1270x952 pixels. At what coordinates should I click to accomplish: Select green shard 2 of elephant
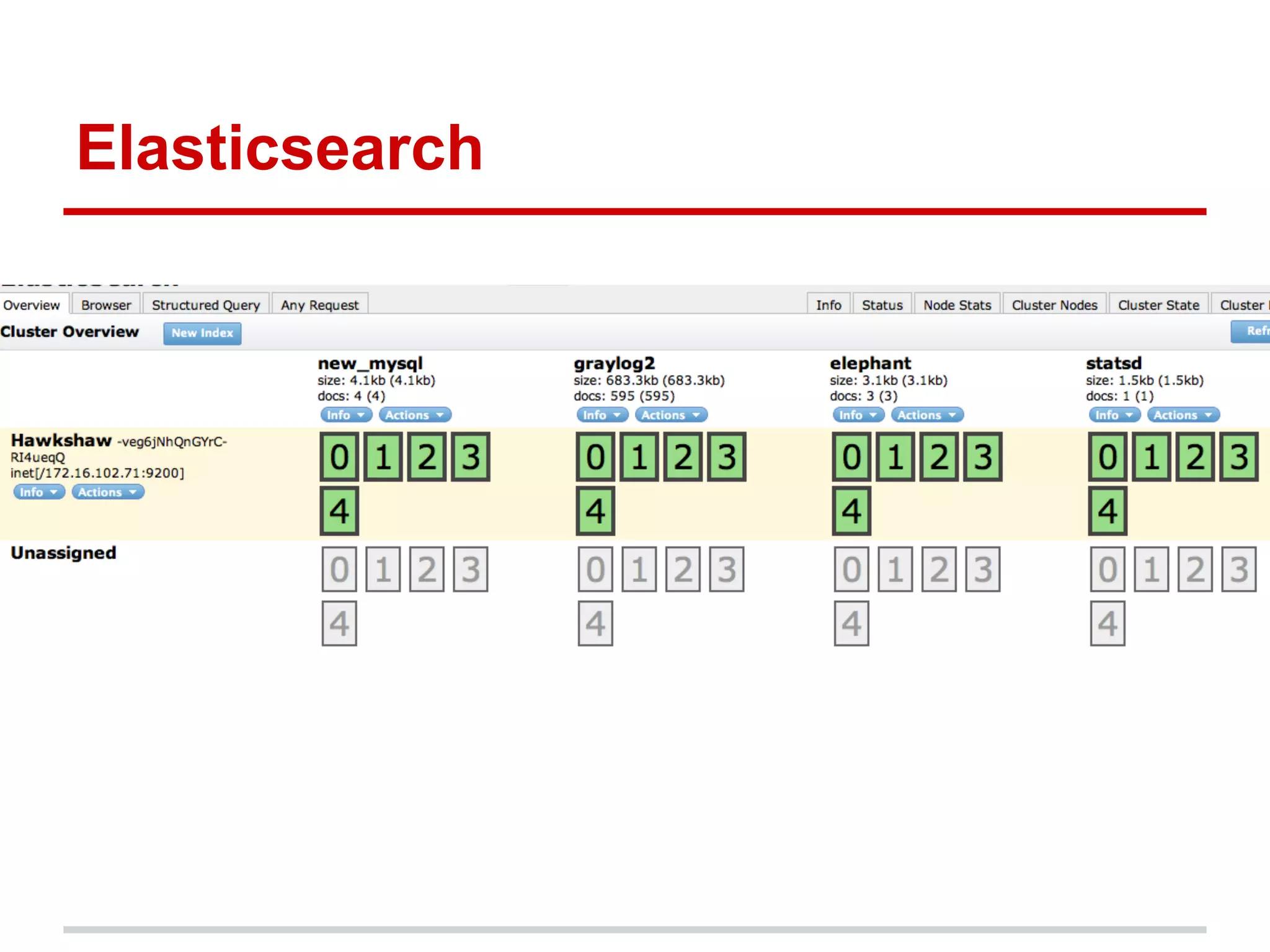pyautogui.click(x=939, y=457)
